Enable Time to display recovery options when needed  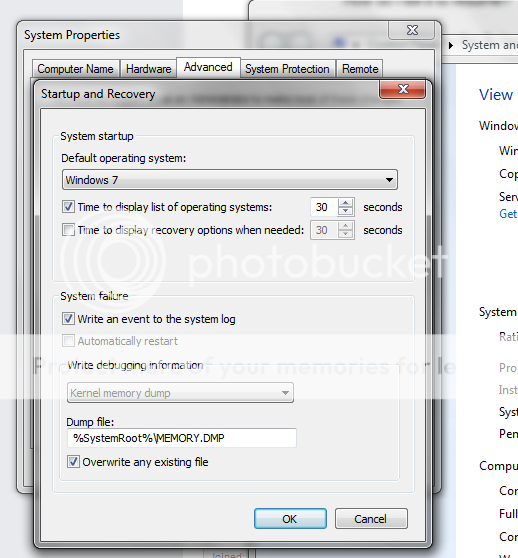pos(68,230)
